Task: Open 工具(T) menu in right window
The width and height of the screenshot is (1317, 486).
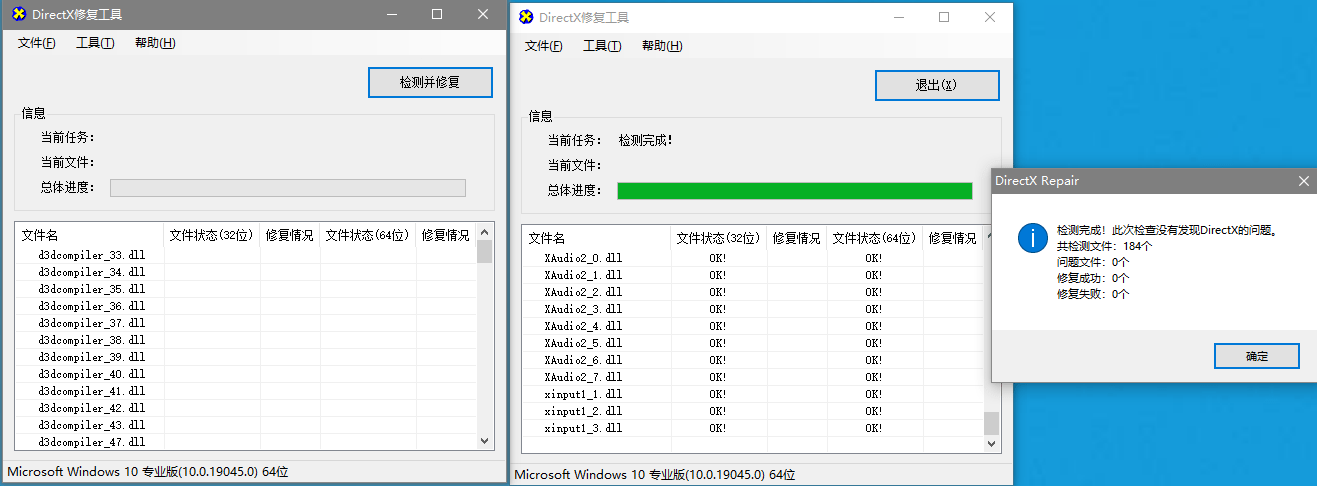Action: click(x=602, y=46)
